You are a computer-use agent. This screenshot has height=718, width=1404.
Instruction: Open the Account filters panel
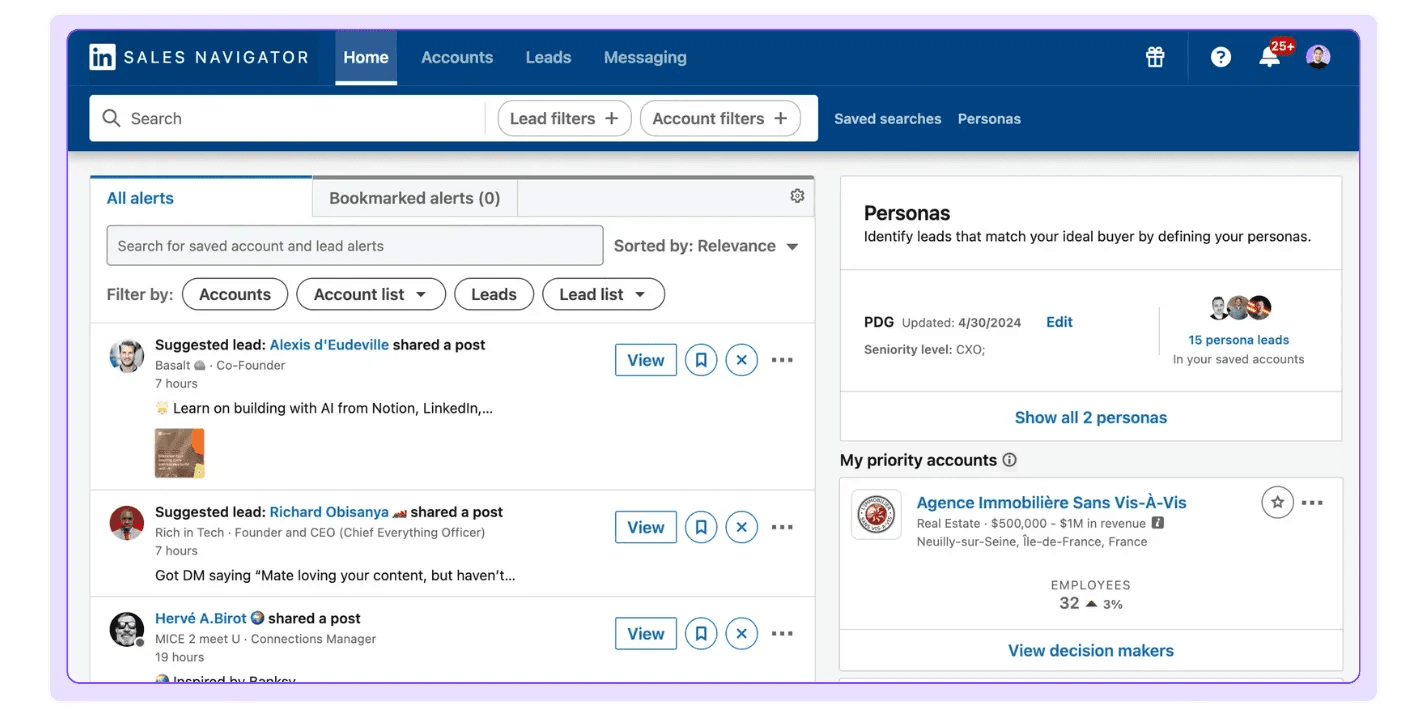tap(720, 118)
